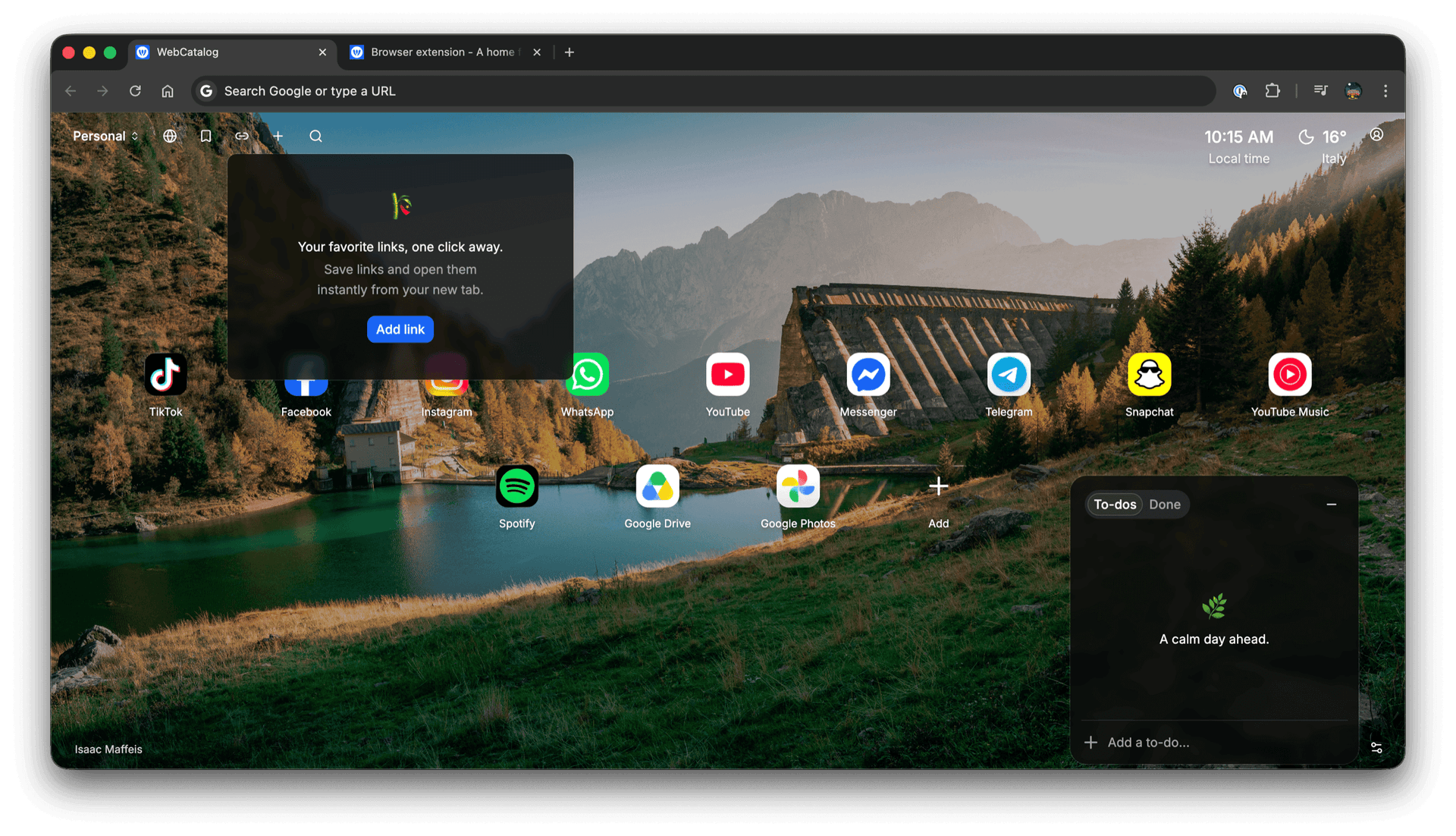Click the Add link button
This screenshot has width=1456, height=836.
[x=400, y=329]
